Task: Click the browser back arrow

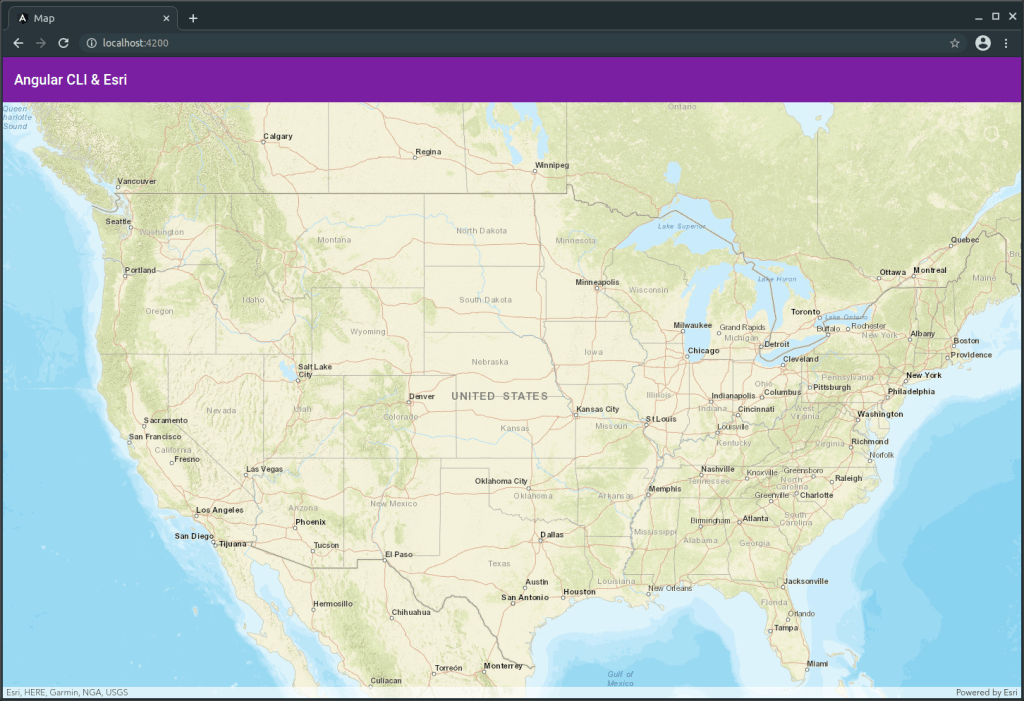Action: (18, 43)
